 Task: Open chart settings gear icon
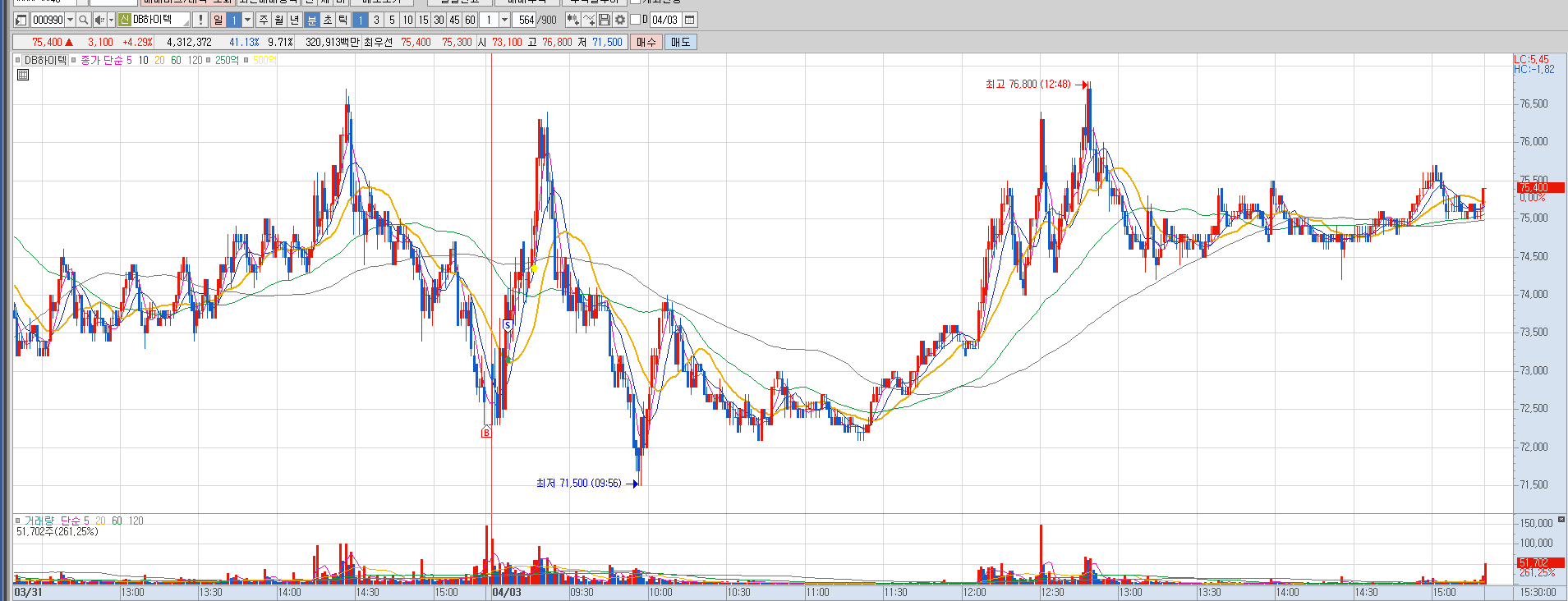coord(620,20)
